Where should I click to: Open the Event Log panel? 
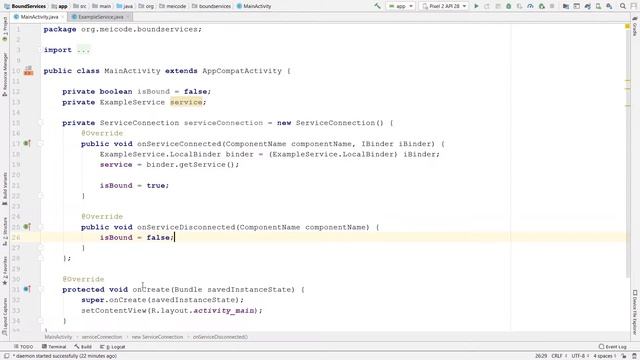coord(613,347)
